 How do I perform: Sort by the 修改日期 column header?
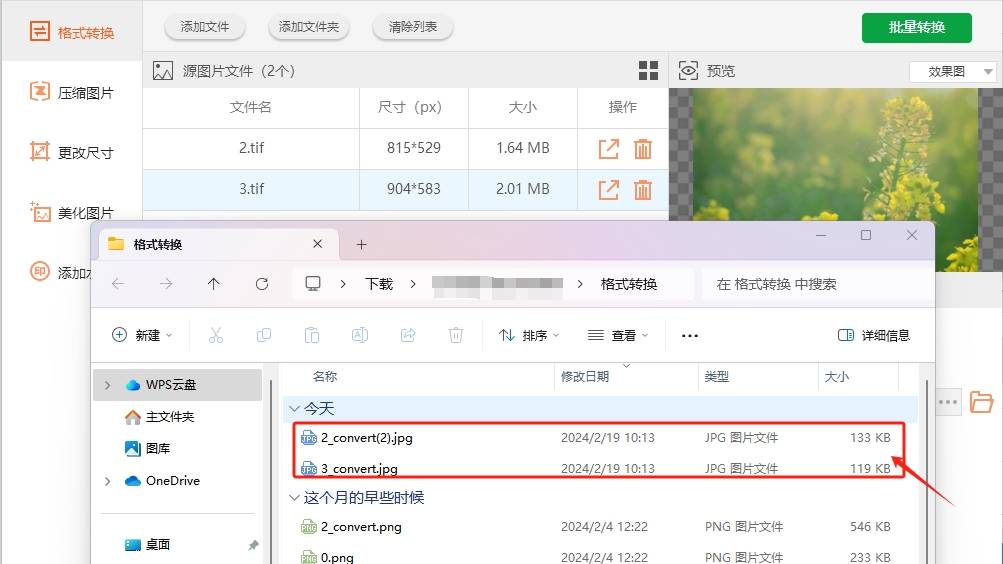(585, 377)
